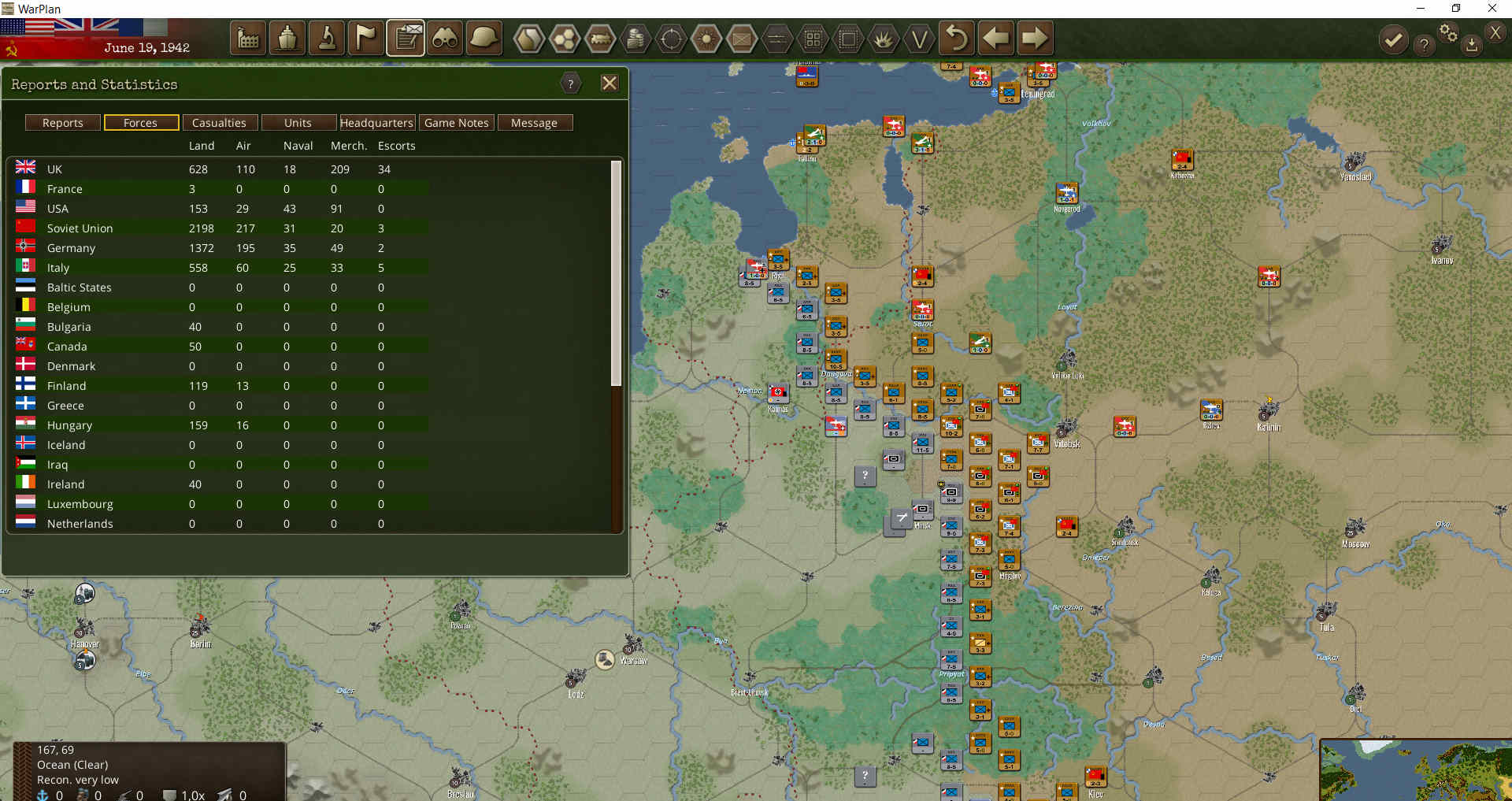Switch to the Reports tab
Screen dimensions: 1512x801
tap(63, 123)
